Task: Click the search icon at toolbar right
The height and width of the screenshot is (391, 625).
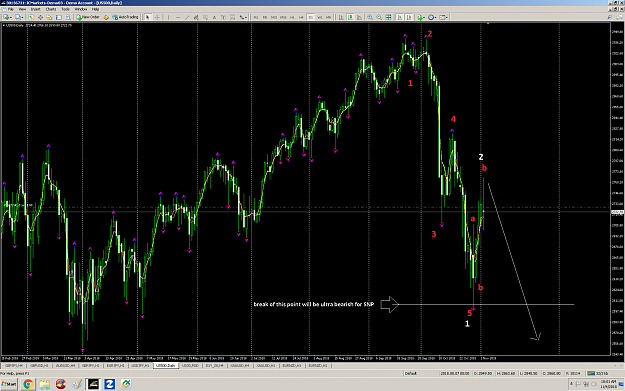Action: (x=610, y=17)
